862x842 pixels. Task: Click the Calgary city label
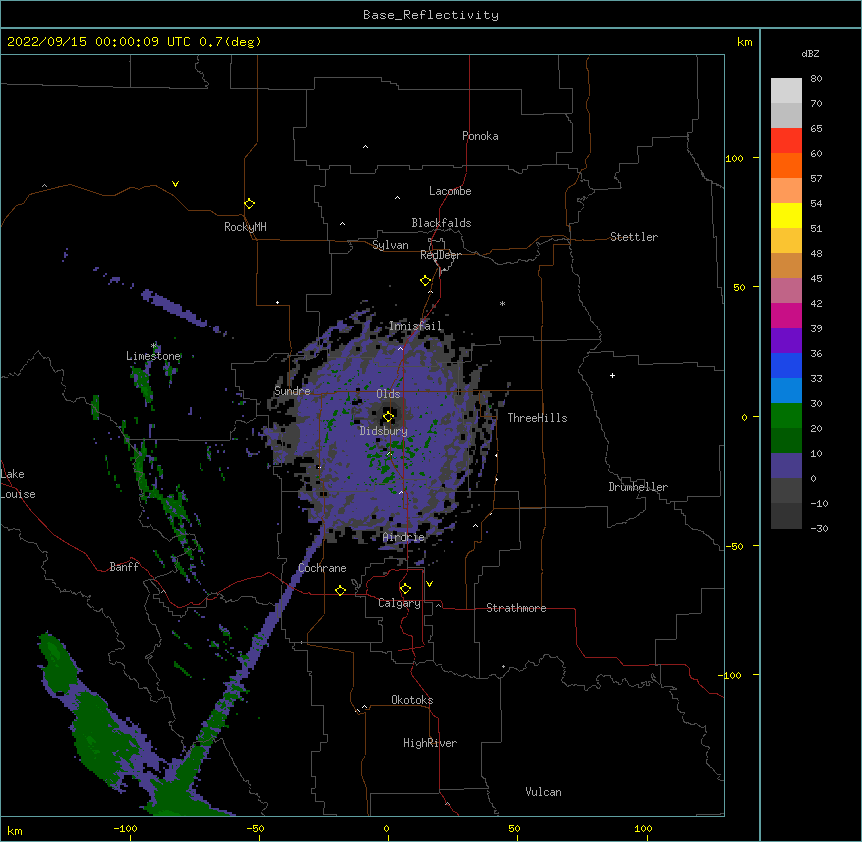coord(399,603)
